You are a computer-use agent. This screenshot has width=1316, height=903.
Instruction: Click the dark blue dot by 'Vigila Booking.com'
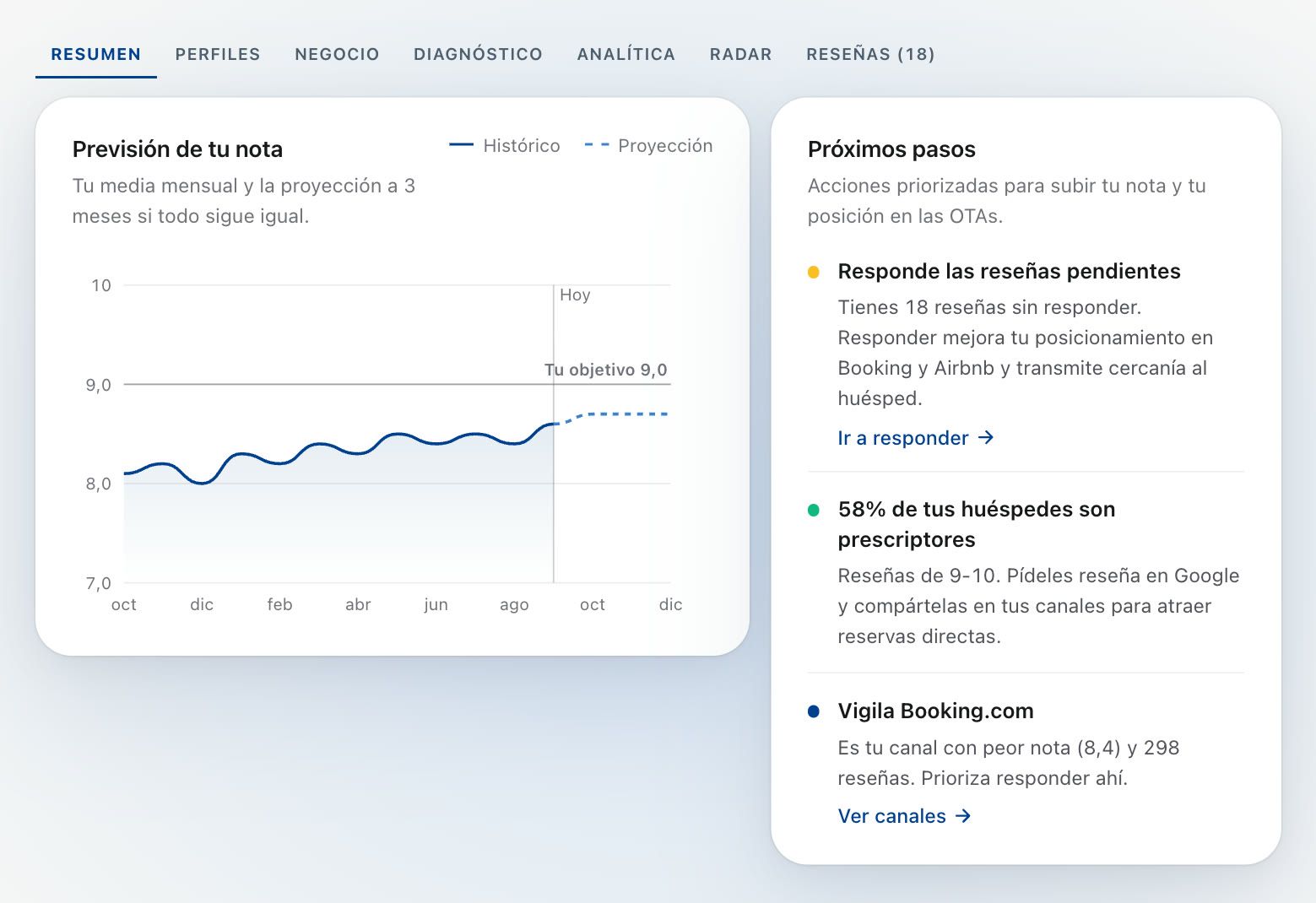tap(814, 711)
